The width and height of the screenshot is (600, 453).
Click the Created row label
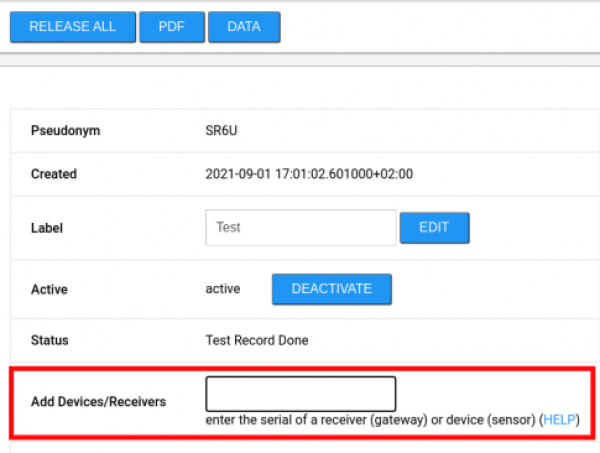(54, 174)
